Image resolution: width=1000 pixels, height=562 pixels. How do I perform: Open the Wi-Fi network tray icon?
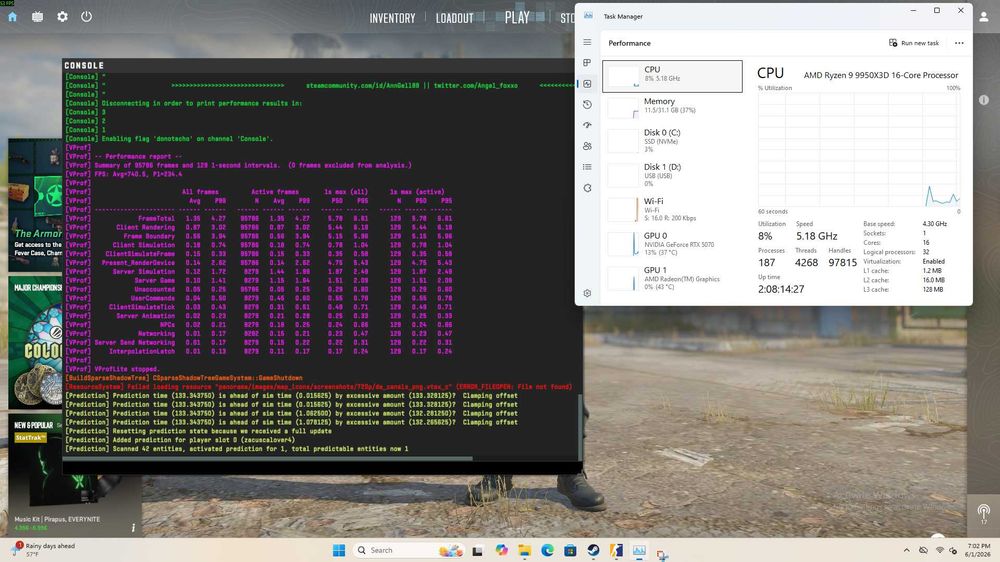(939, 551)
